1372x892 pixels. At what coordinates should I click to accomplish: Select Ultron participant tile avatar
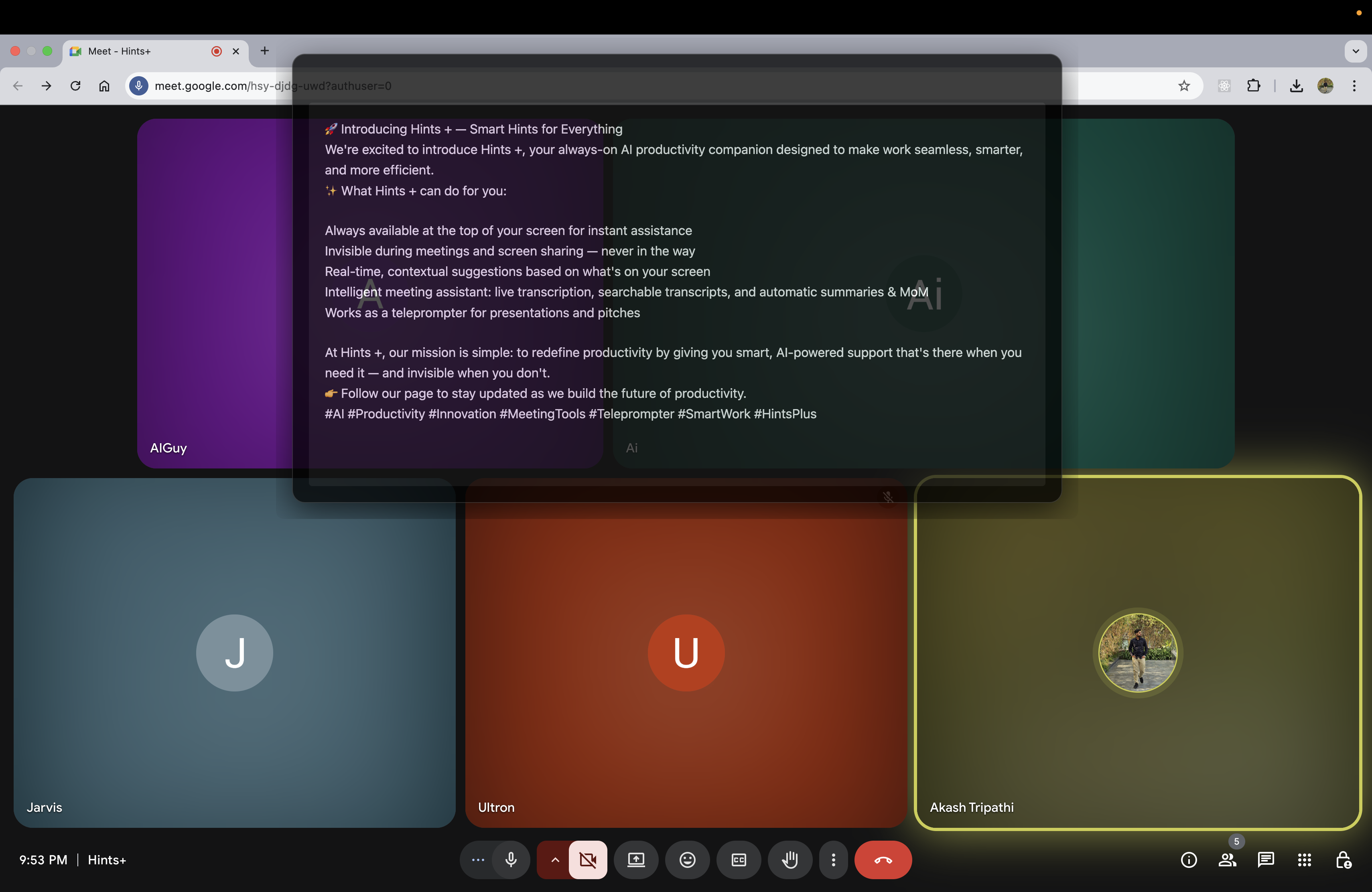[686, 652]
